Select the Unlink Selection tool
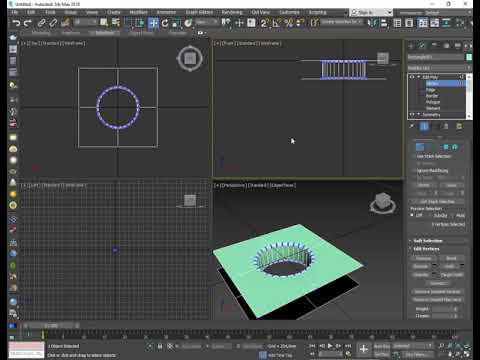The width and height of the screenshot is (480, 360). pos(53,23)
